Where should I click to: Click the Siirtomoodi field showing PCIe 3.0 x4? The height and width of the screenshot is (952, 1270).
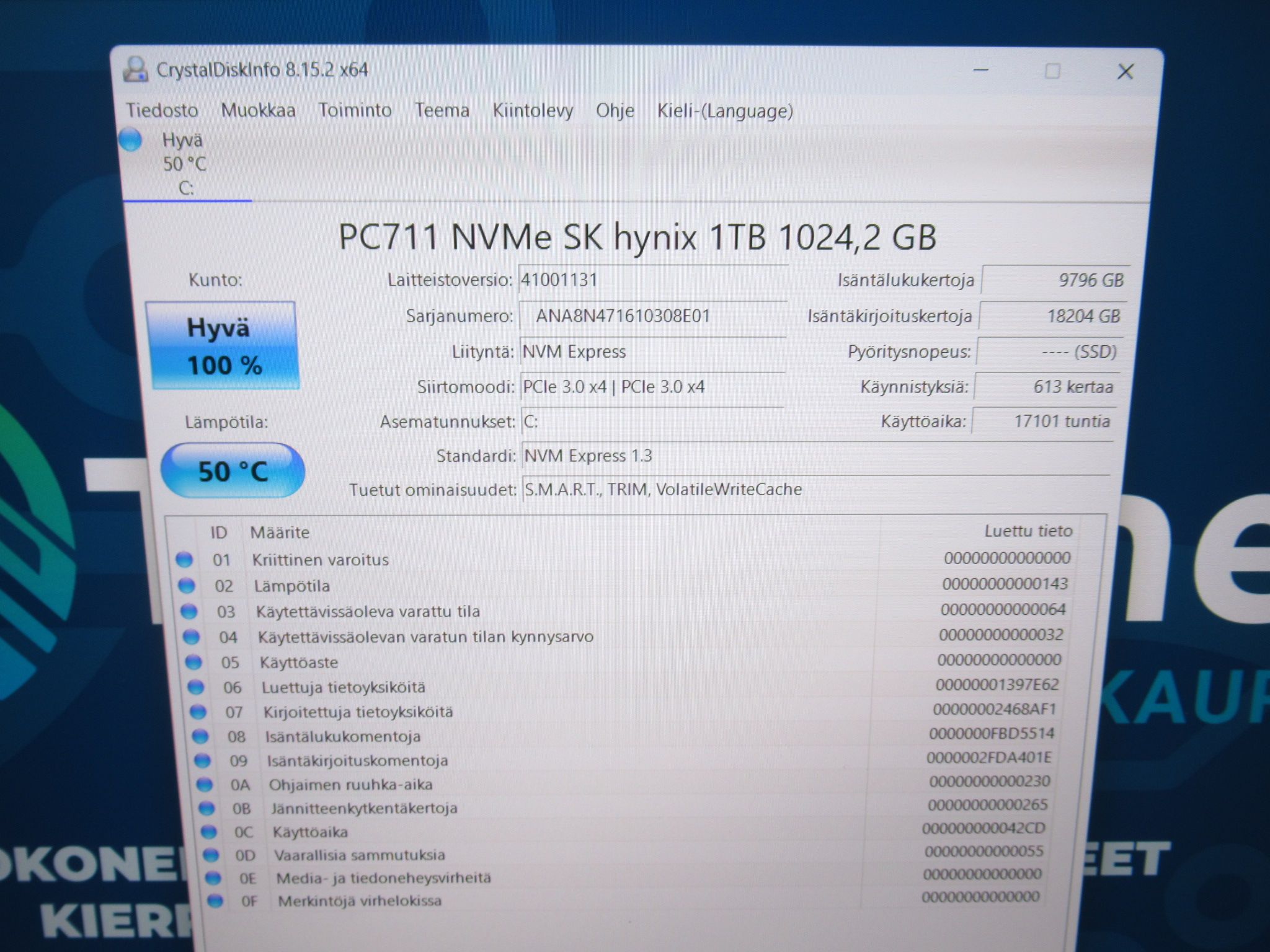(x=652, y=387)
